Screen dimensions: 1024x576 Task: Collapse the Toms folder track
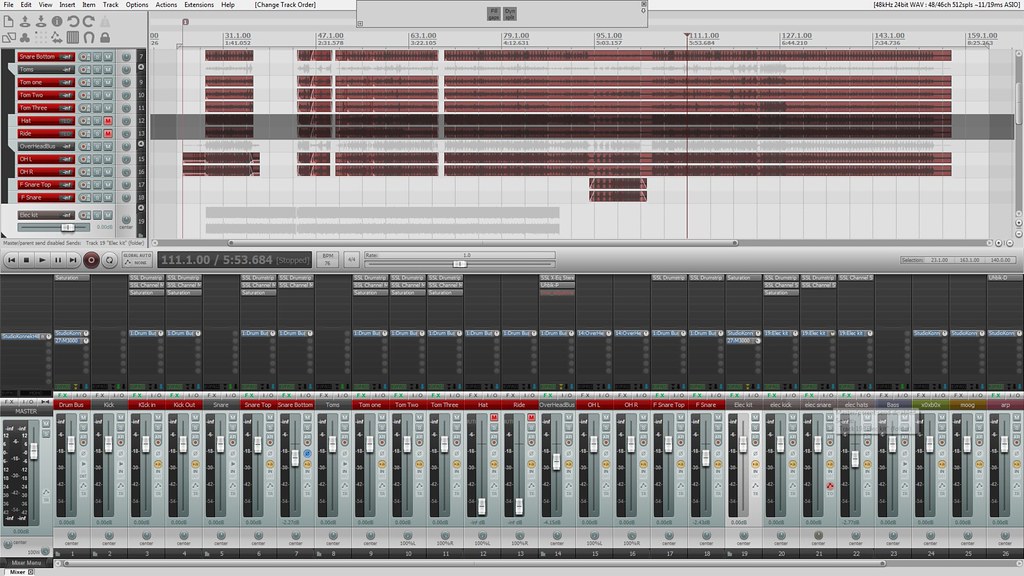click(x=14, y=69)
